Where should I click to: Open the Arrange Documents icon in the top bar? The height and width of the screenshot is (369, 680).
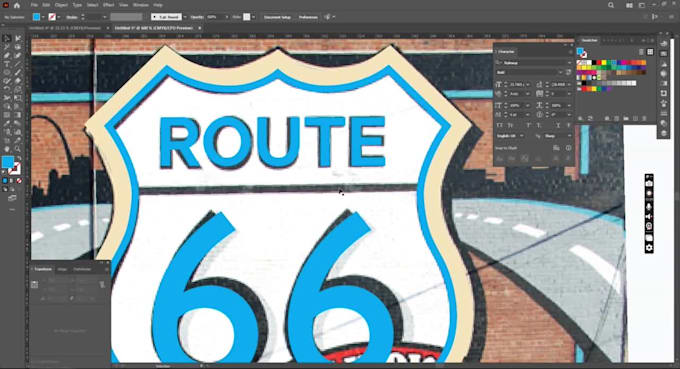[629, 5]
